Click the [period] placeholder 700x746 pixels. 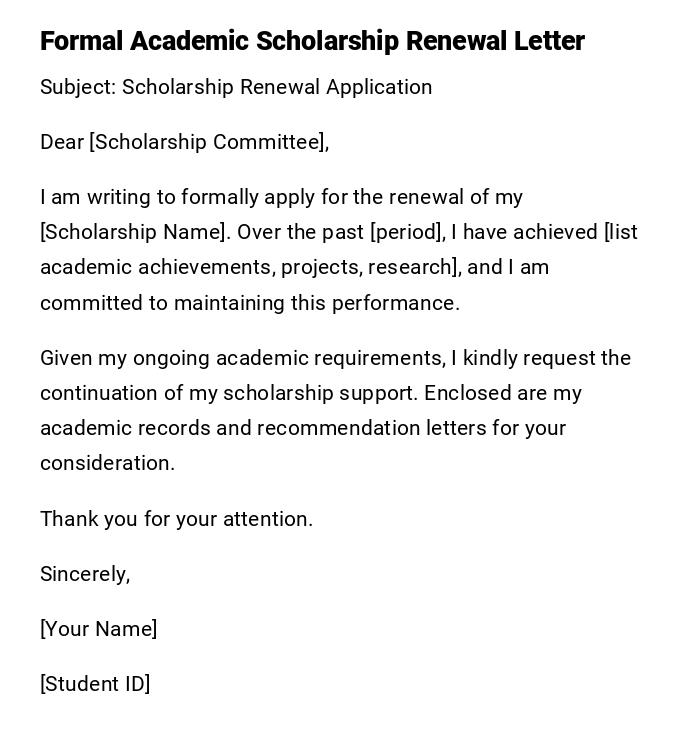point(407,232)
